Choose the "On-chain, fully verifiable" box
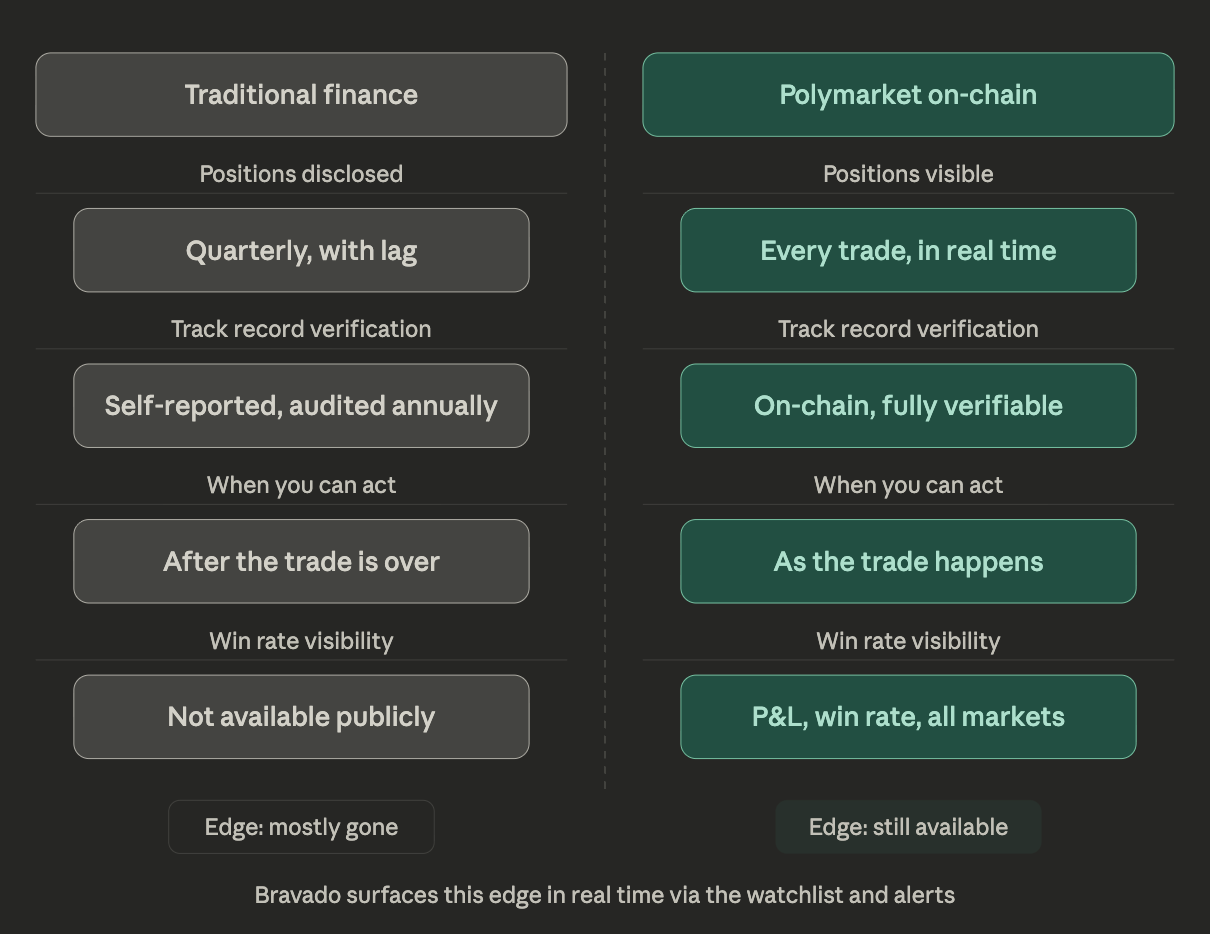1210x934 pixels. [908, 406]
